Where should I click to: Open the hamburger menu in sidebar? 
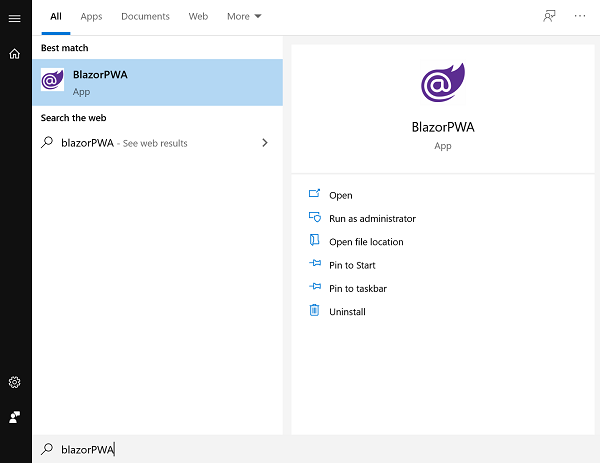click(x=15, y=18)
